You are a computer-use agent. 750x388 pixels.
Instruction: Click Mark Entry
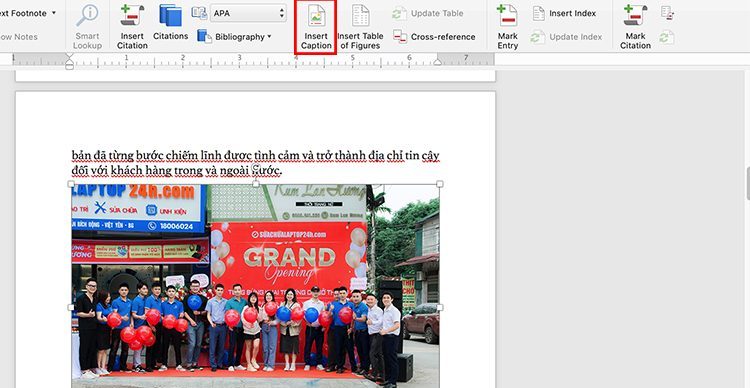(x=507, y=27)
